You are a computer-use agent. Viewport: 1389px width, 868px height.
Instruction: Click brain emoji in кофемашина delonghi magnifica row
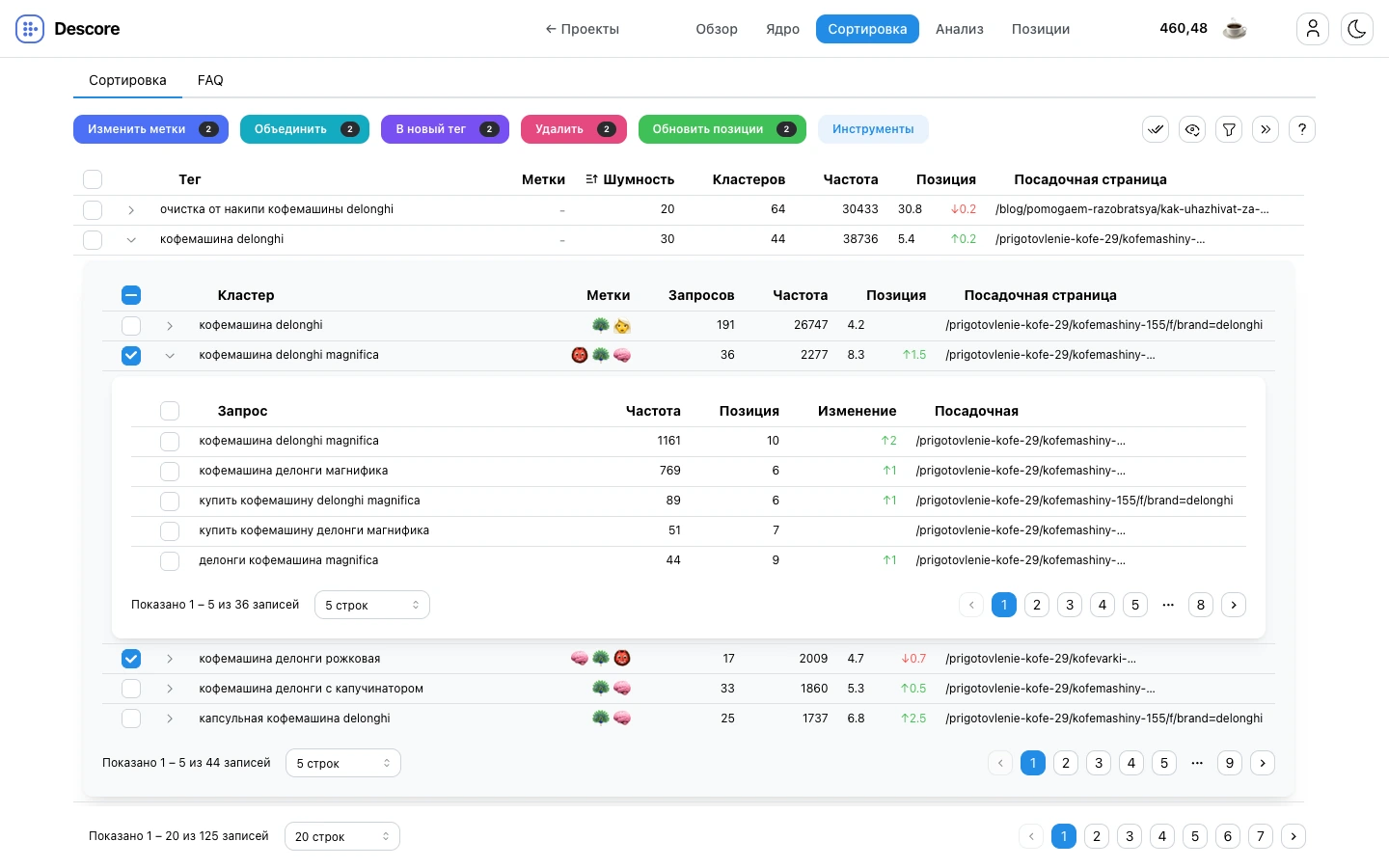(622, 355)
